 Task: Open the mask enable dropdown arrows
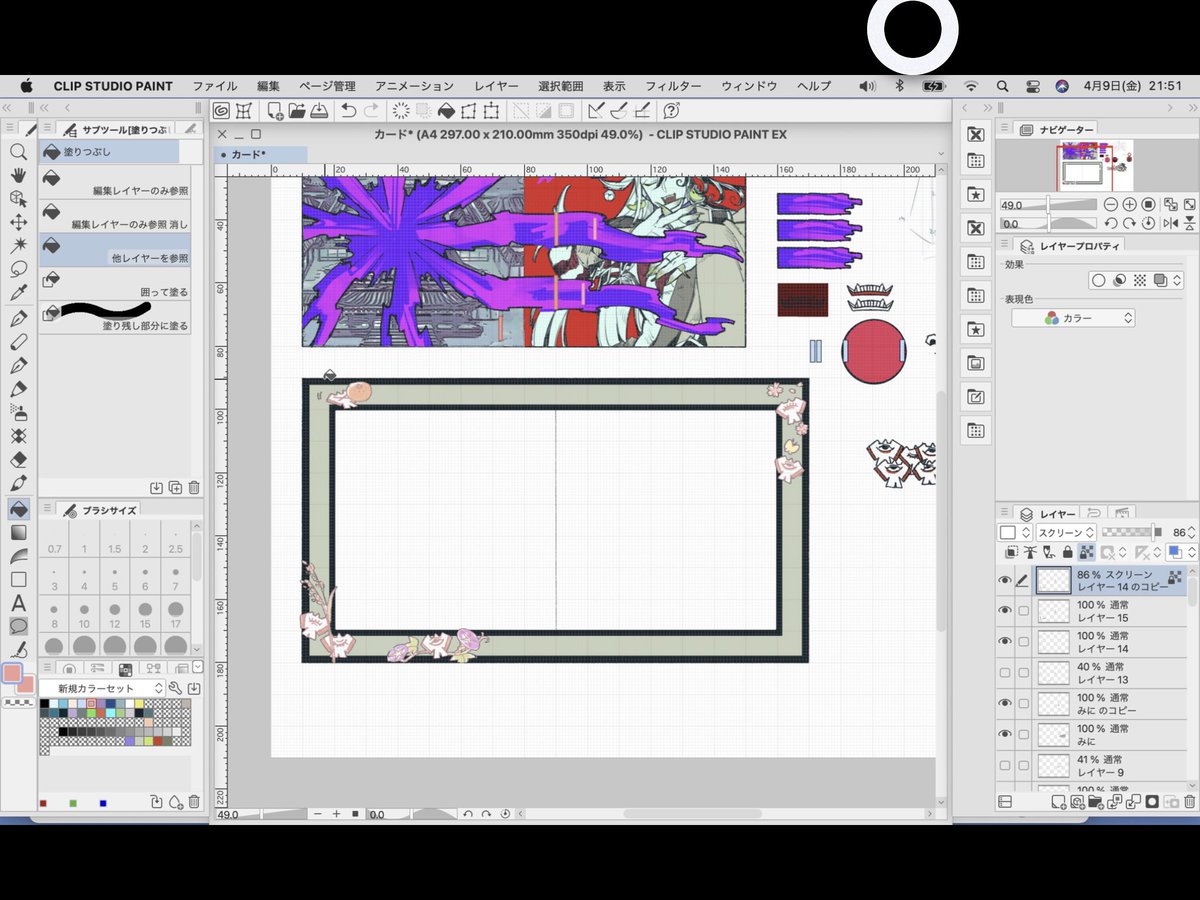coord(1124,552)
